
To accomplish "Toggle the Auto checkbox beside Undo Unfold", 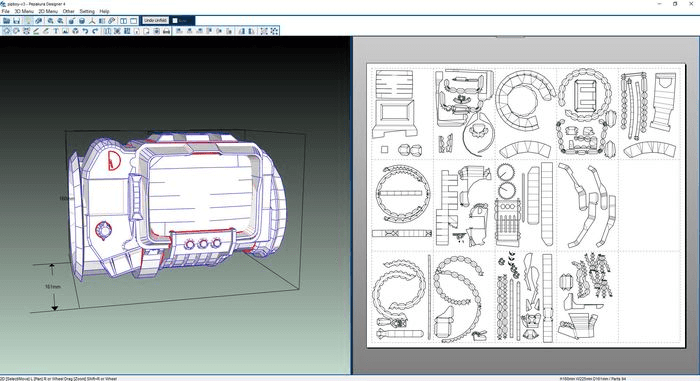I will coord(175,21).
